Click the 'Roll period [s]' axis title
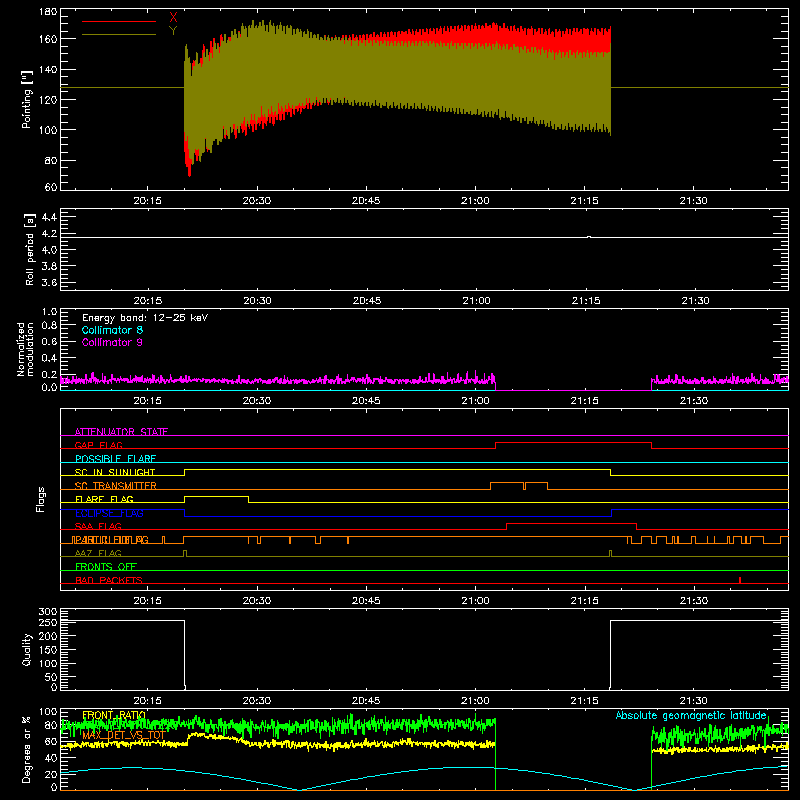 click(30, 249)
